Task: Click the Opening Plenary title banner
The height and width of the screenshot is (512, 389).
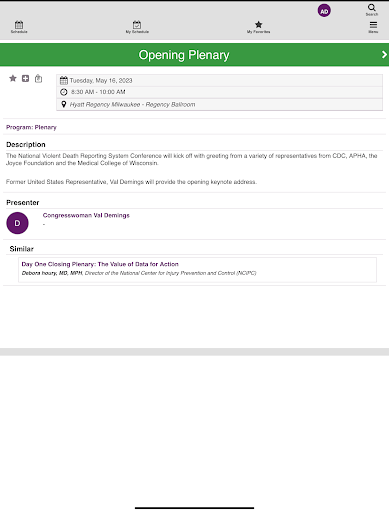Action: click(194, 55)
